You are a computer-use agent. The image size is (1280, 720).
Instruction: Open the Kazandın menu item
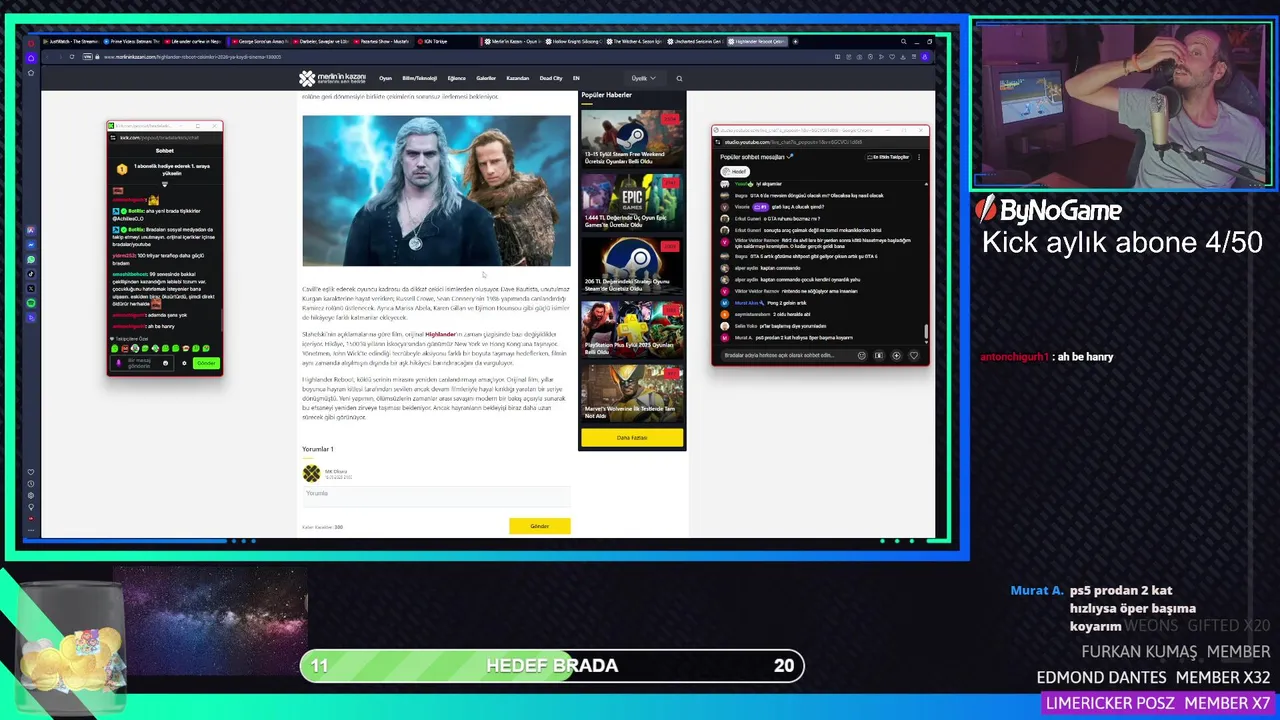click(x=517, y=78)
